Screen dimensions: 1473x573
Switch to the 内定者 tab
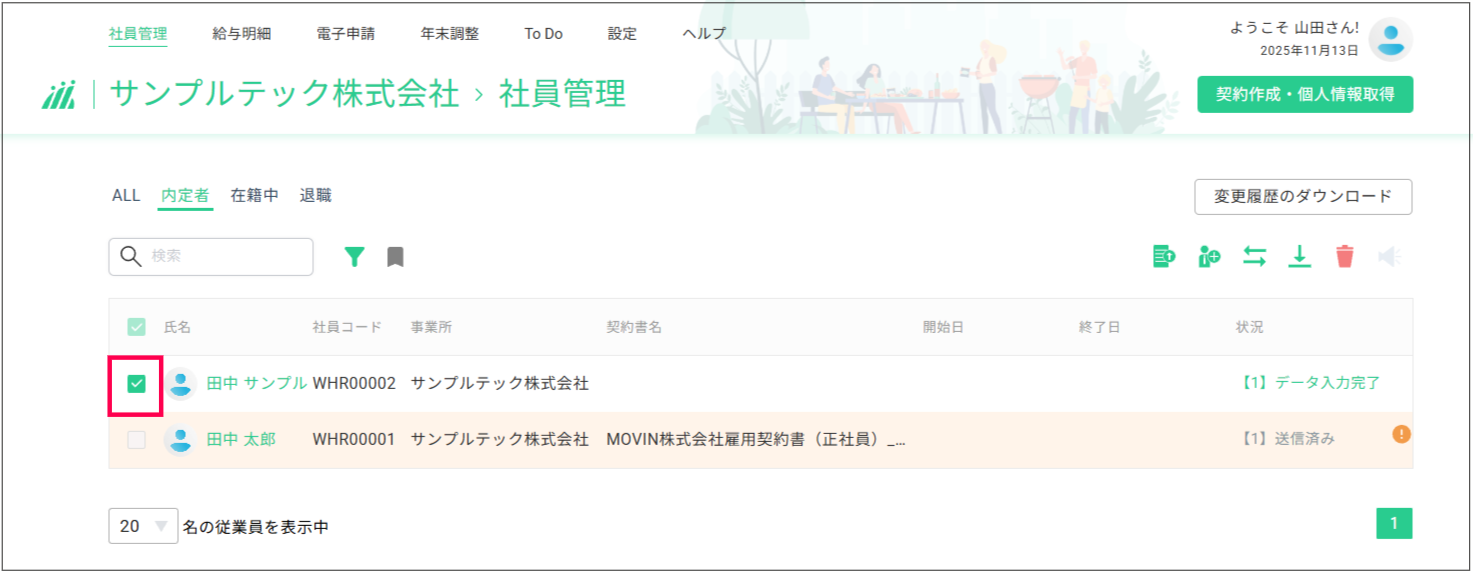(x=185, y=196)
